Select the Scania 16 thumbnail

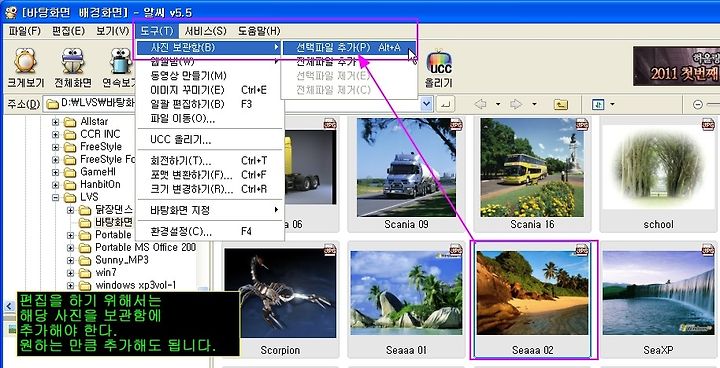coord(532,175)
